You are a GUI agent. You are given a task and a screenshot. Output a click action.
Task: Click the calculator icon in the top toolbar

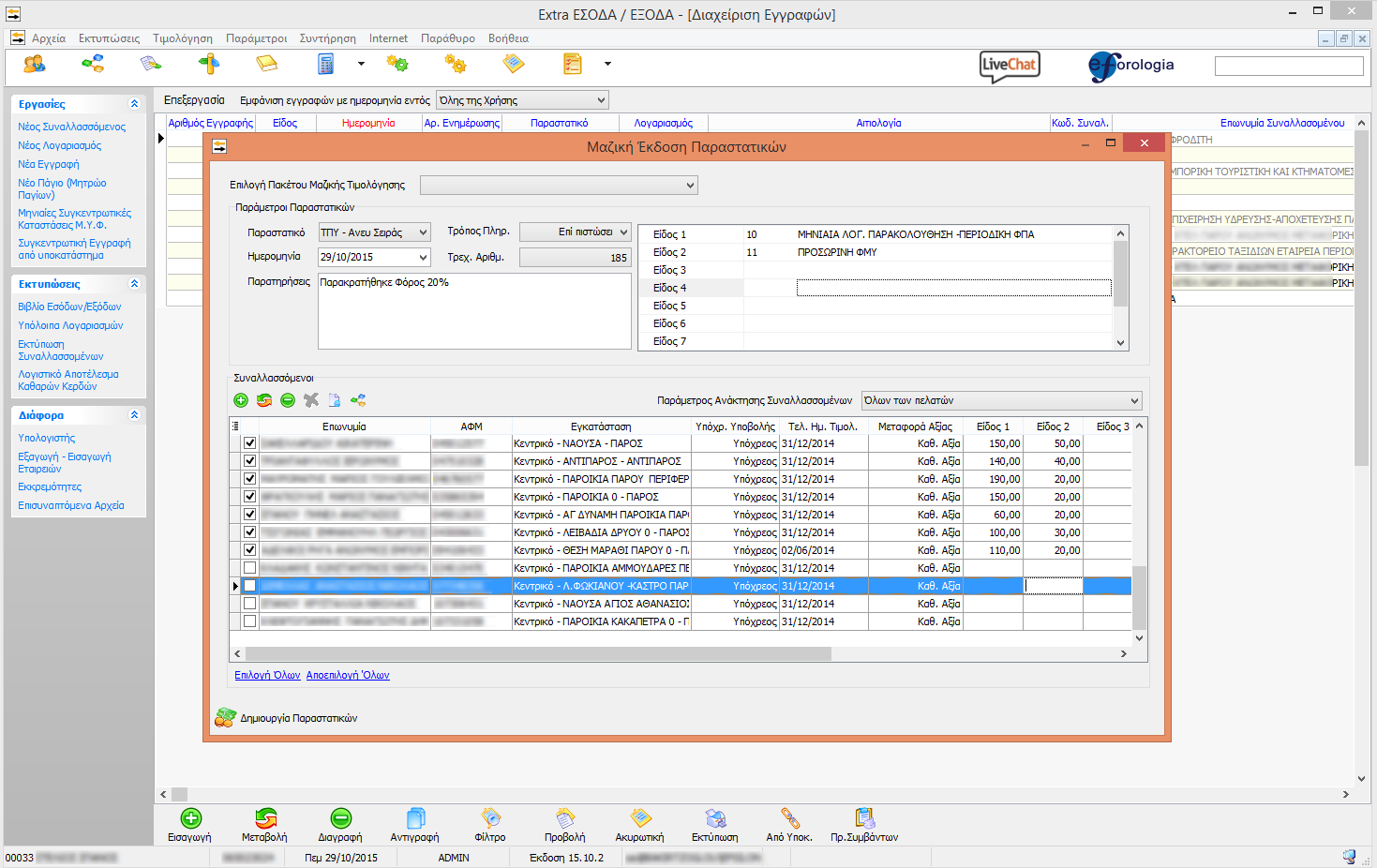325,64
